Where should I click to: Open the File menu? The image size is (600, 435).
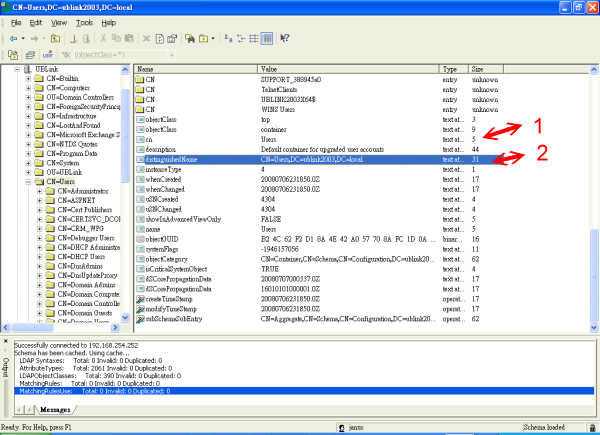click(x=16, y=23)
